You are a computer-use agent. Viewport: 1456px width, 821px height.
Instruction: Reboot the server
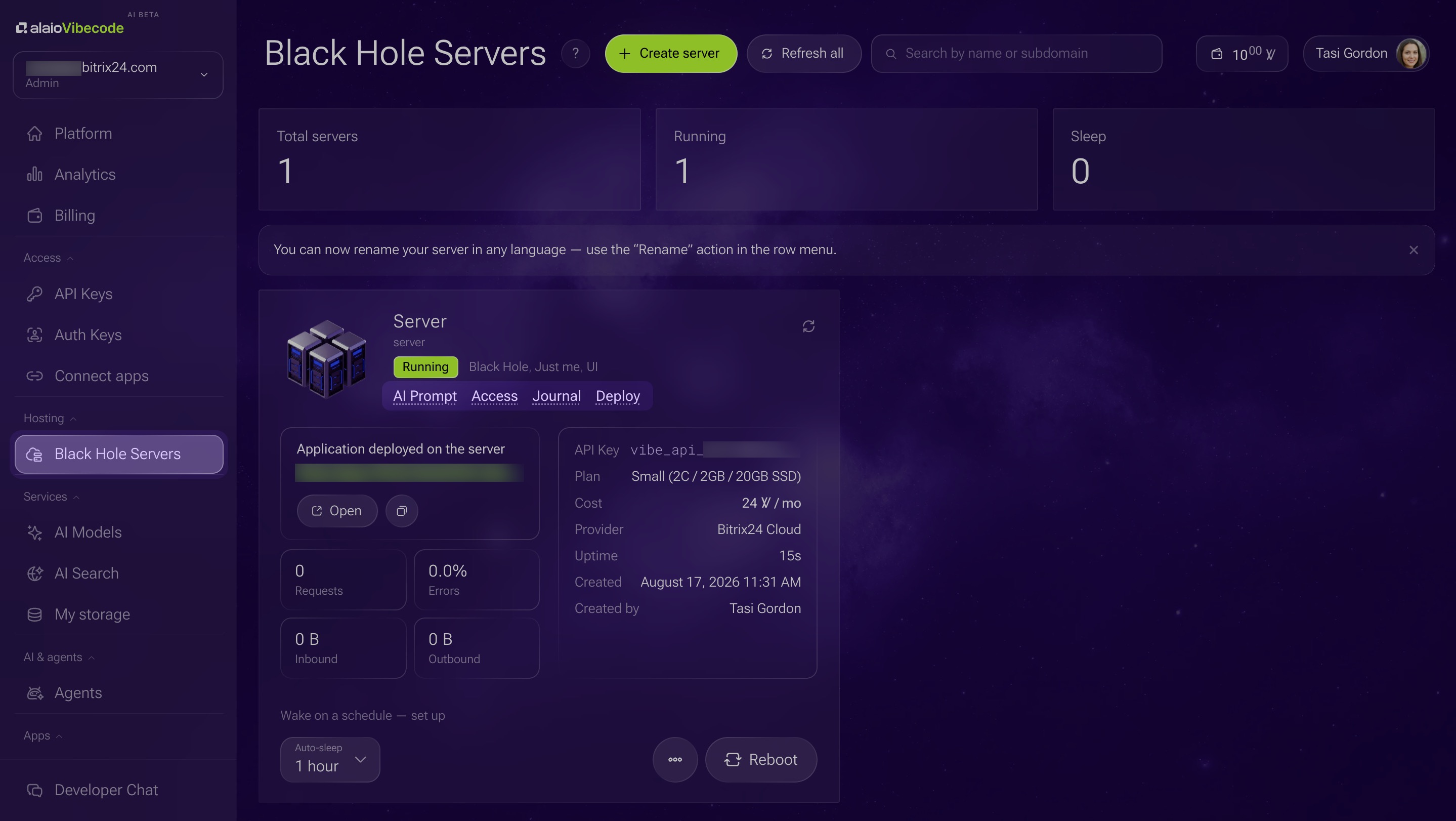click(x=761, y=759)
